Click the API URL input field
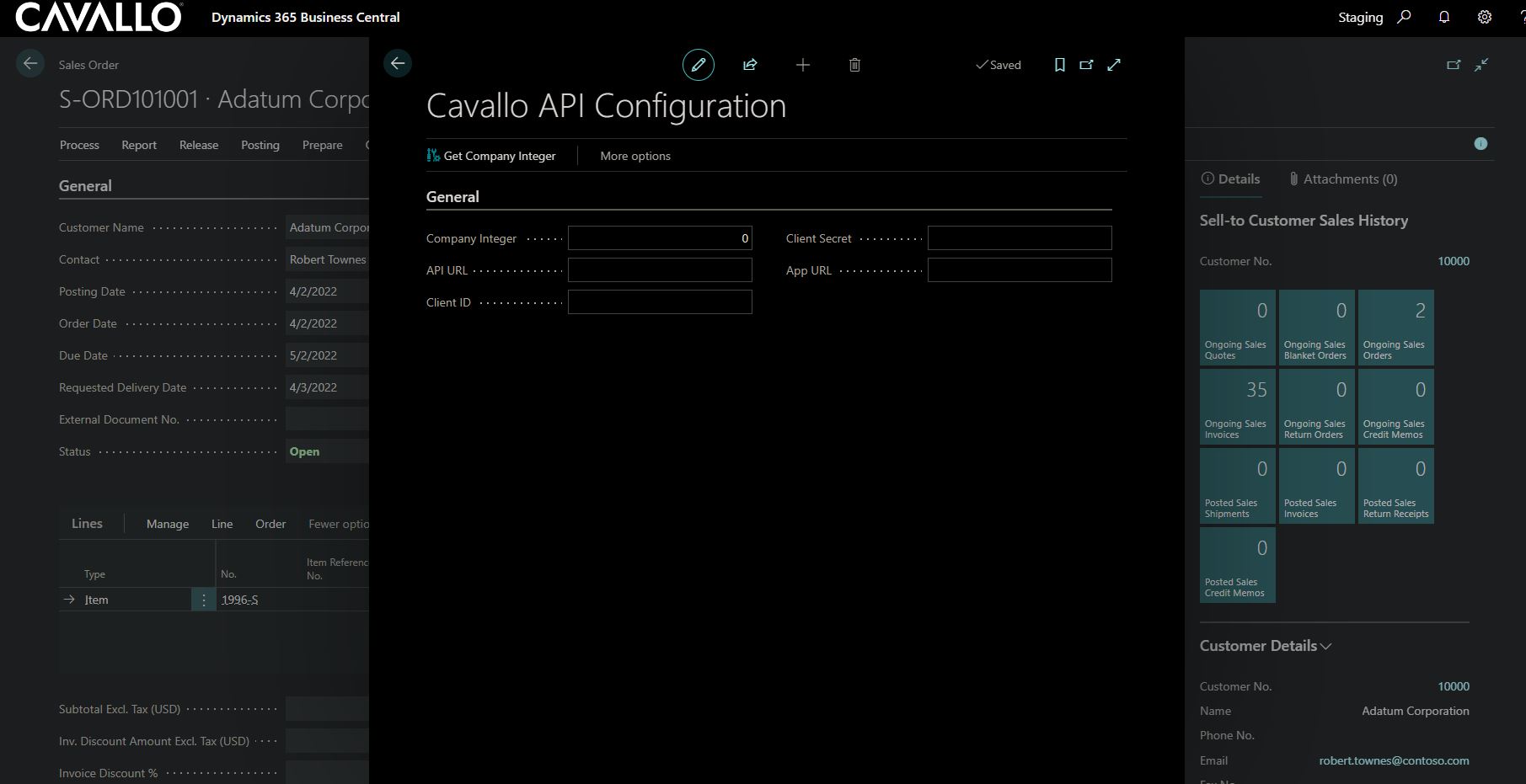The width and height of the screenshot is (1526, 784). coord(660,270)
